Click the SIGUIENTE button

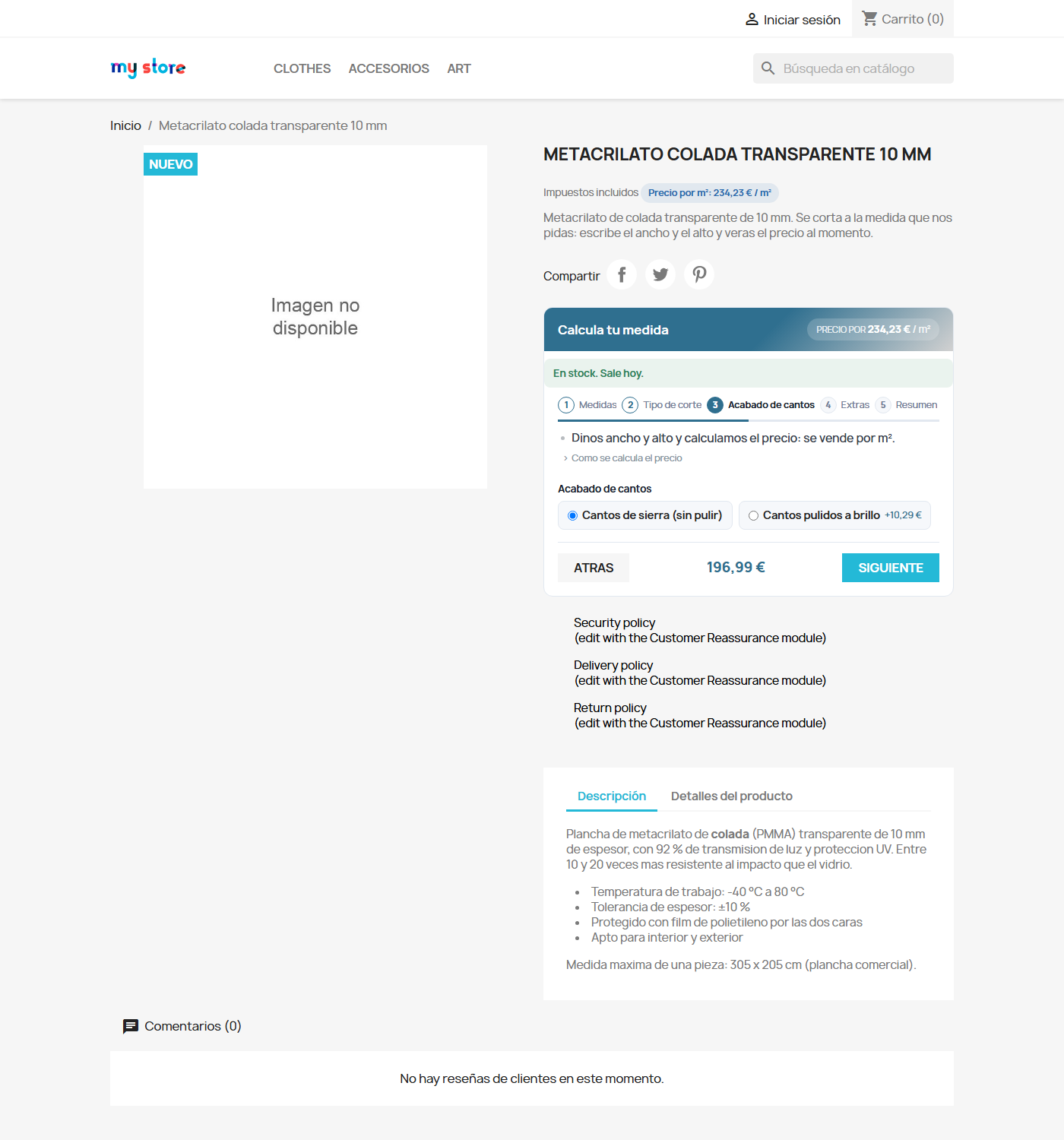click(891, 568)
